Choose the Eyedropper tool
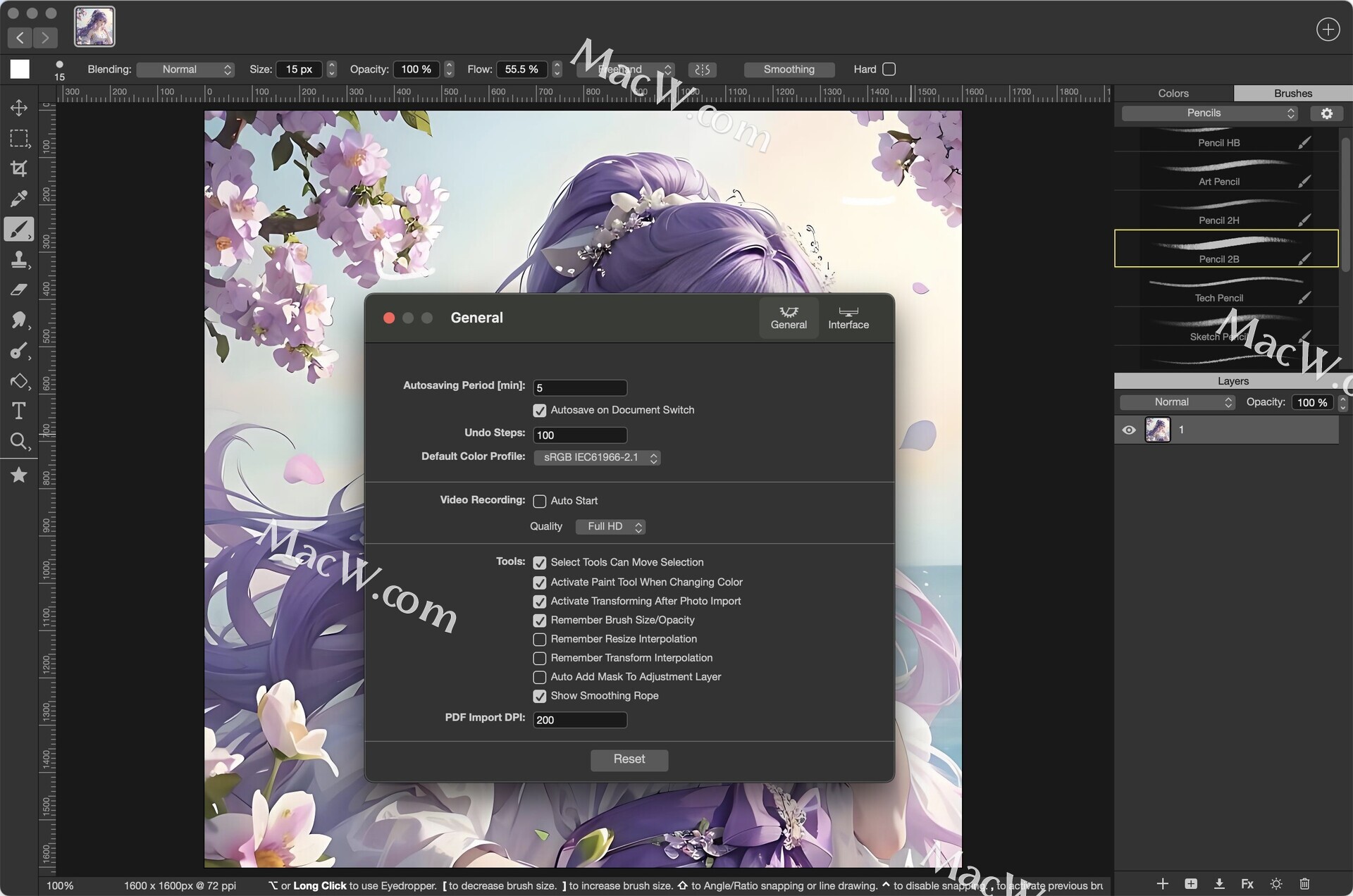The width and height of the screenshot is (1353, 896). point(19,199)
